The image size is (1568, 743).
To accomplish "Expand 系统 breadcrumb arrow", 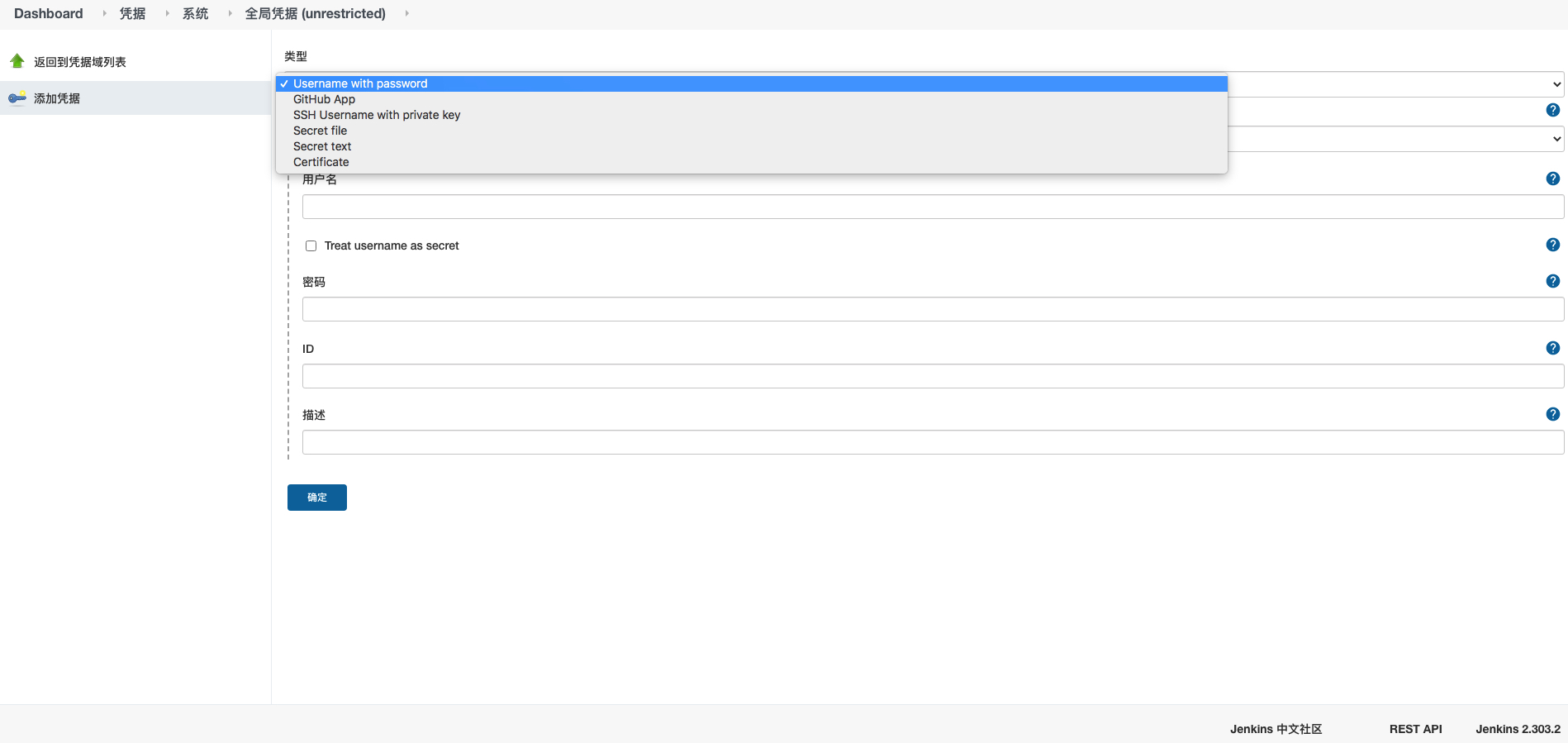I will point(230,13).
